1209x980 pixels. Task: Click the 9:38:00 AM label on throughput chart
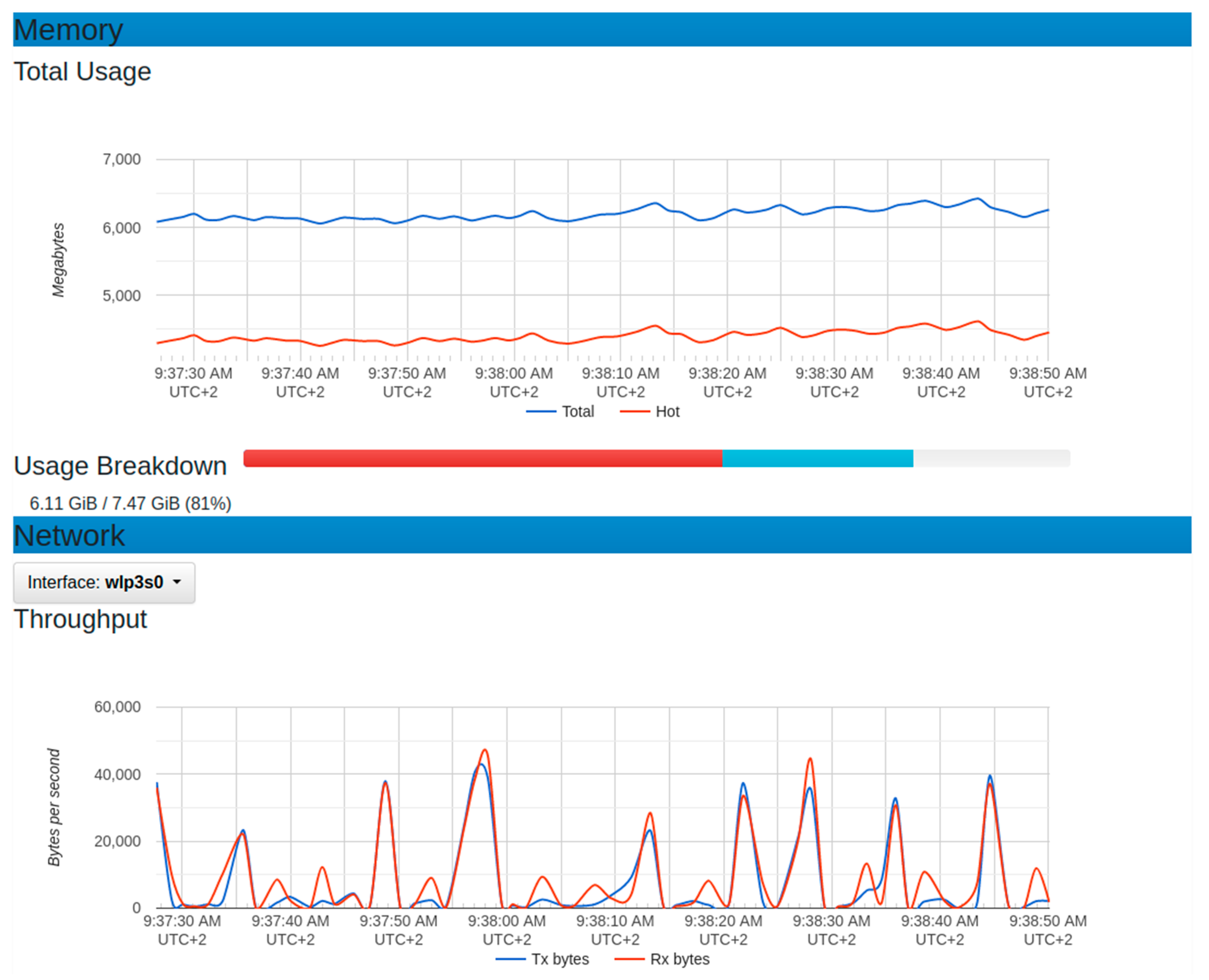coord(507,921)
